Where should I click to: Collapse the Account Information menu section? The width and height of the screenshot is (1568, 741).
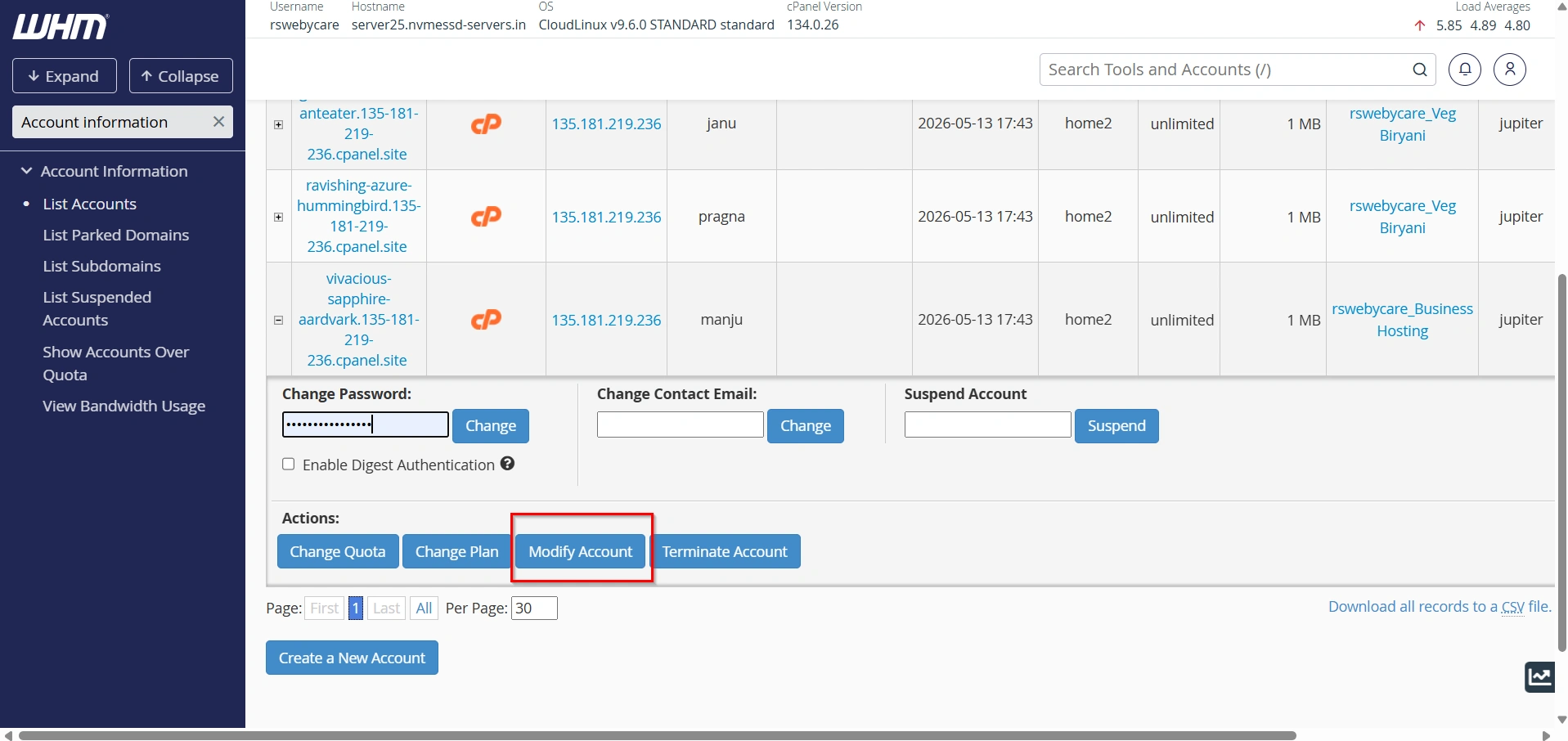pyautogui.click(x=26, y=171)
